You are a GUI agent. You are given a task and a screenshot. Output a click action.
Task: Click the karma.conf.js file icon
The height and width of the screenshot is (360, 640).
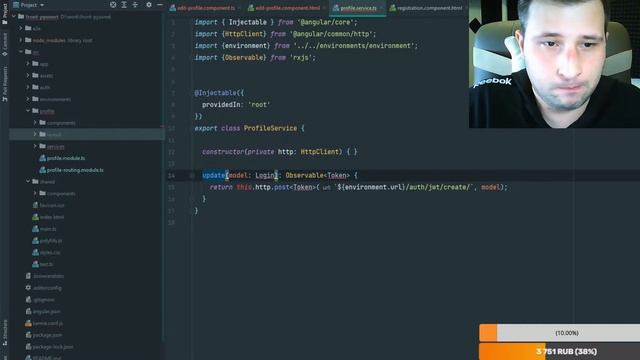28,324
